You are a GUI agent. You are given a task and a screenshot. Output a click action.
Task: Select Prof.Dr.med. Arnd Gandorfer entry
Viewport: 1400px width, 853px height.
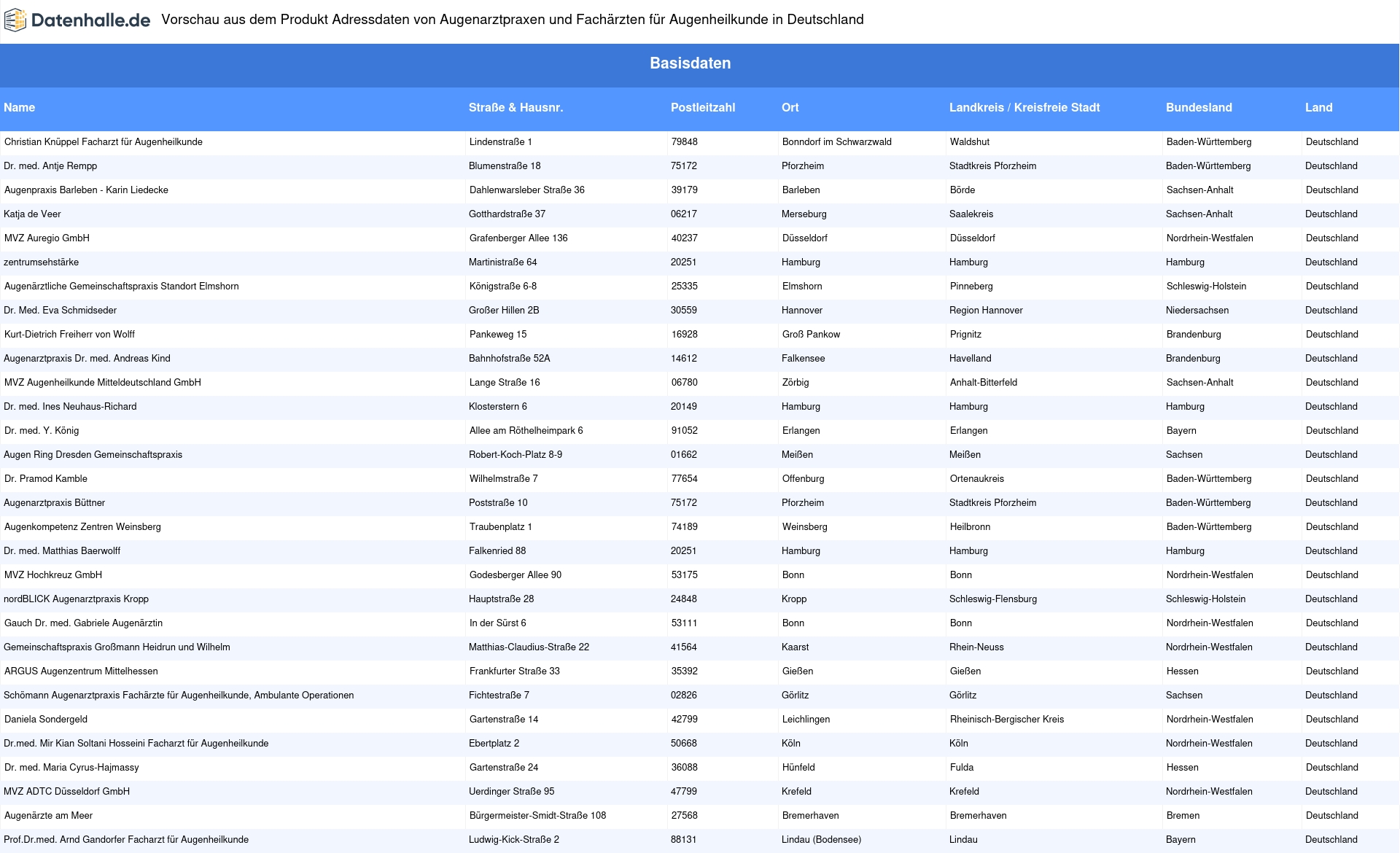(x=126, y=840)
